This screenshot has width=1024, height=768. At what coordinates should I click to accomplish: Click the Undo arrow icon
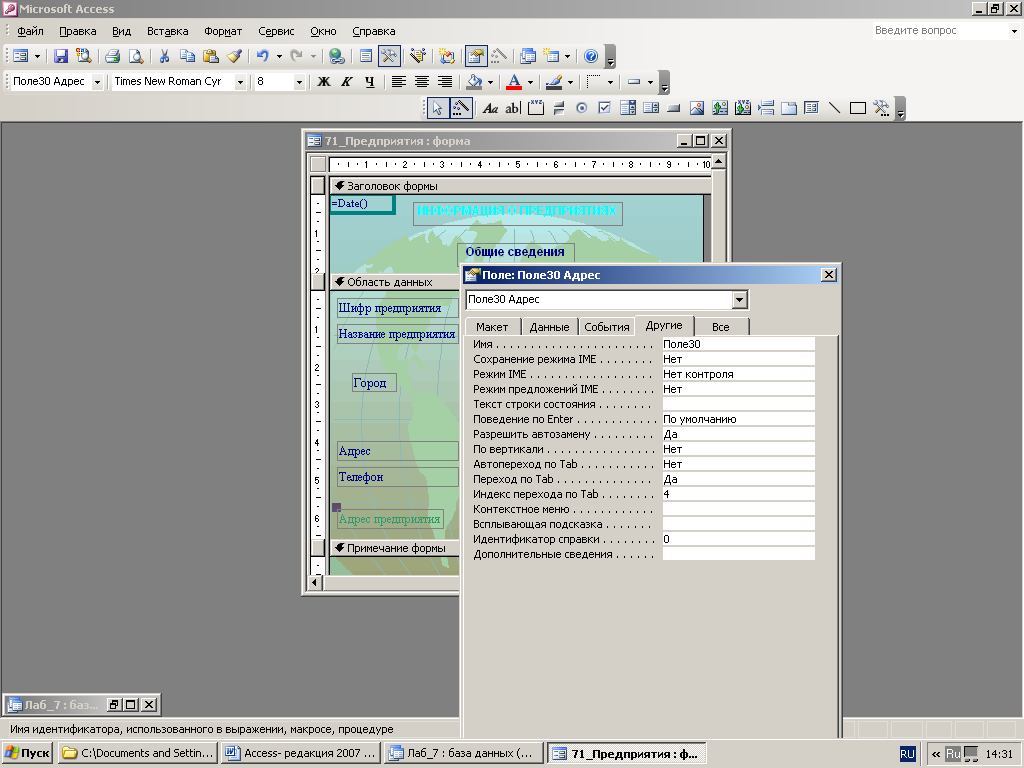click(263, 56)
